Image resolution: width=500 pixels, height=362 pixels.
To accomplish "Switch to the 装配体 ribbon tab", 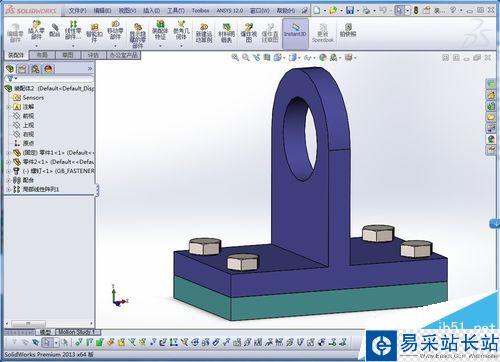I will coord(16,55).
